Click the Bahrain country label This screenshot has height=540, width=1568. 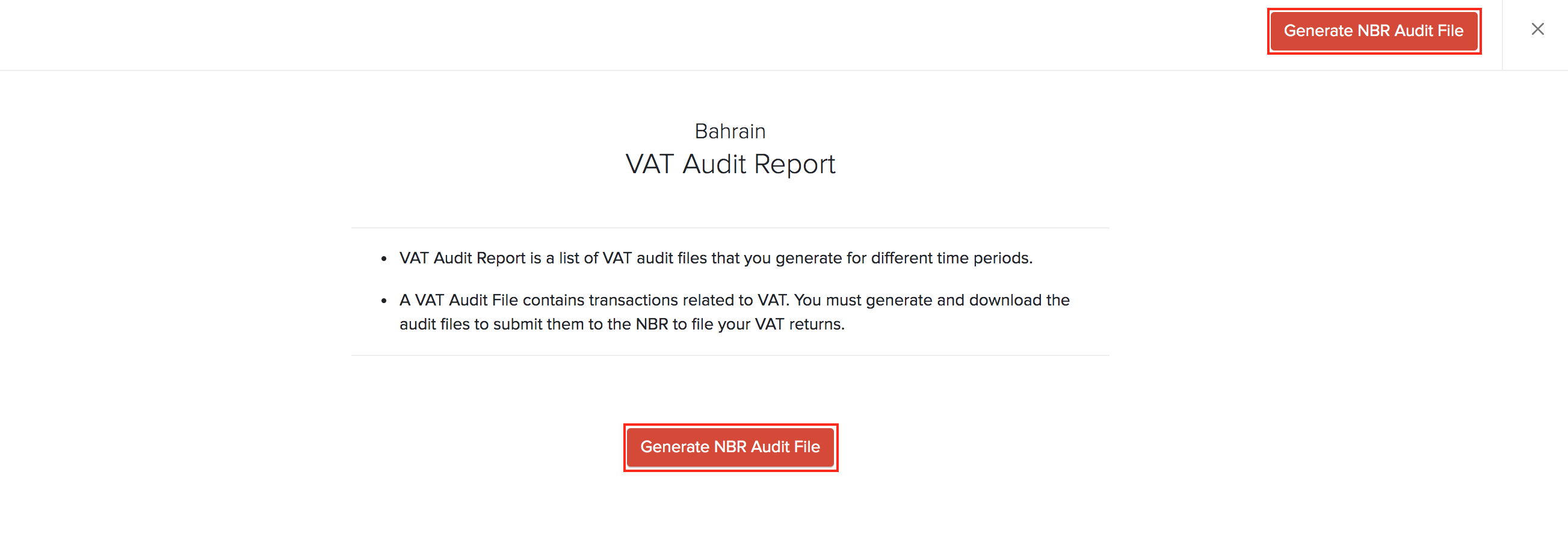(730, 131)
